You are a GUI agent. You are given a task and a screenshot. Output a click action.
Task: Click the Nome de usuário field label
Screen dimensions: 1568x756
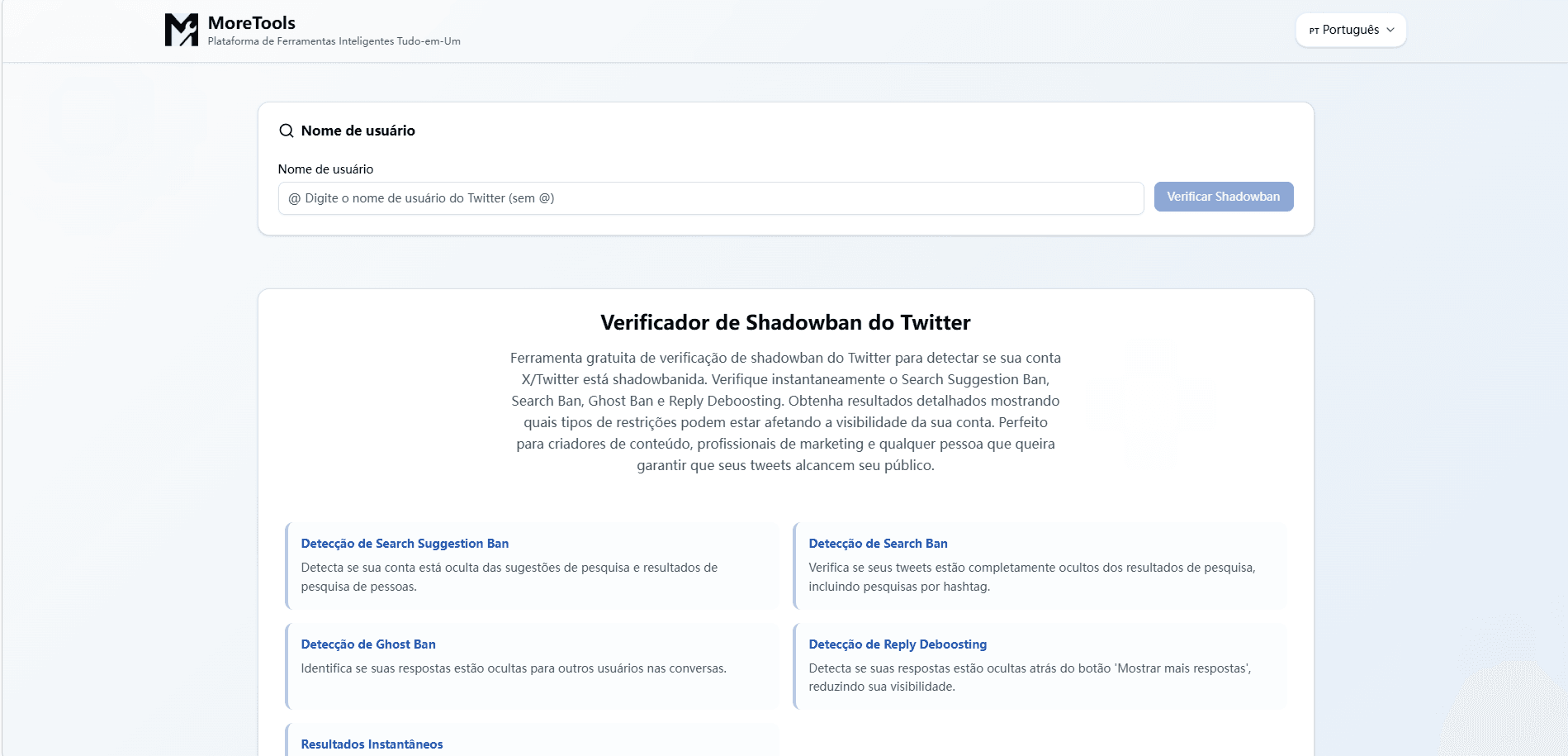(x=325, y=169)
